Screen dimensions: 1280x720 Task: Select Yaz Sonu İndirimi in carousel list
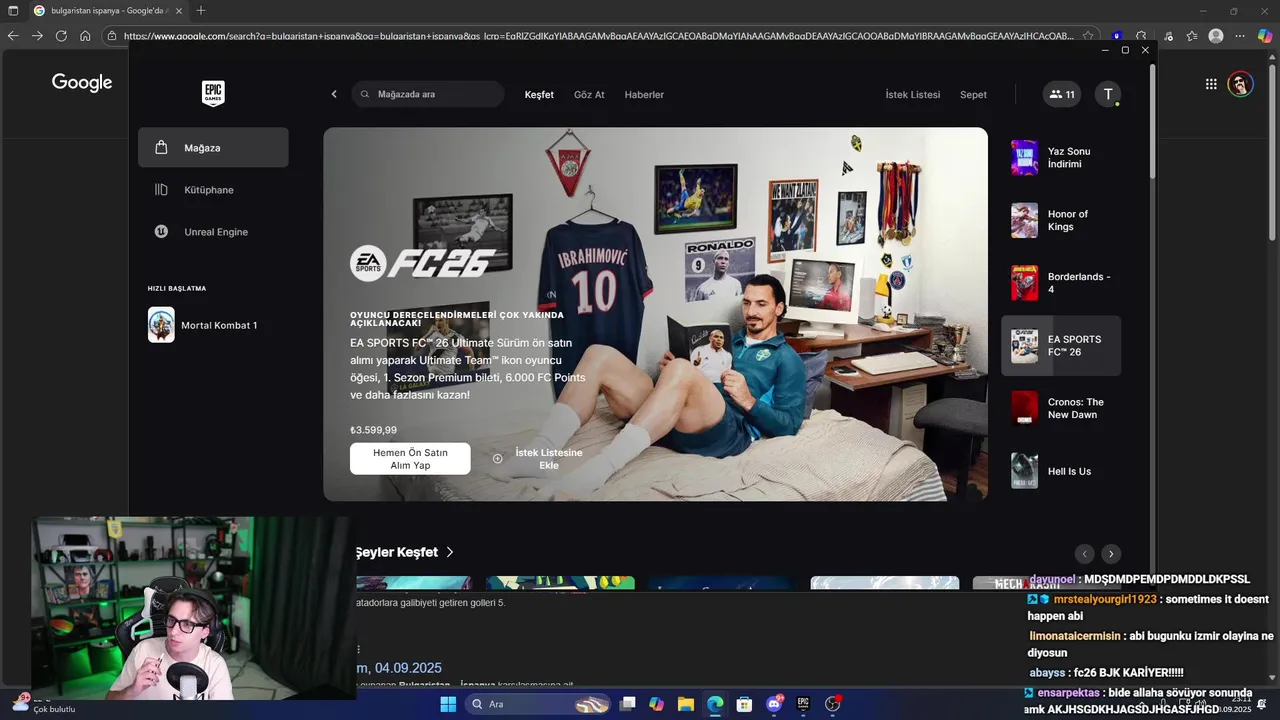(x=1061, y=158)
